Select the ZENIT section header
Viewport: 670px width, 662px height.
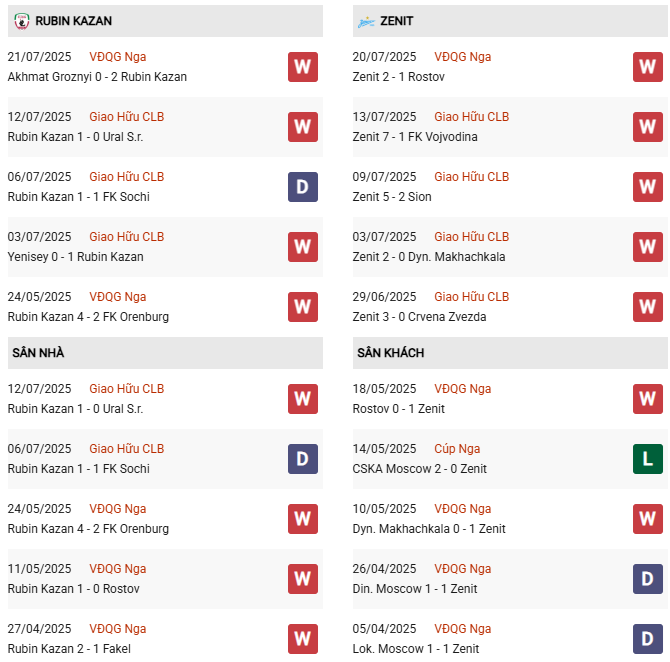click(397, 21)
